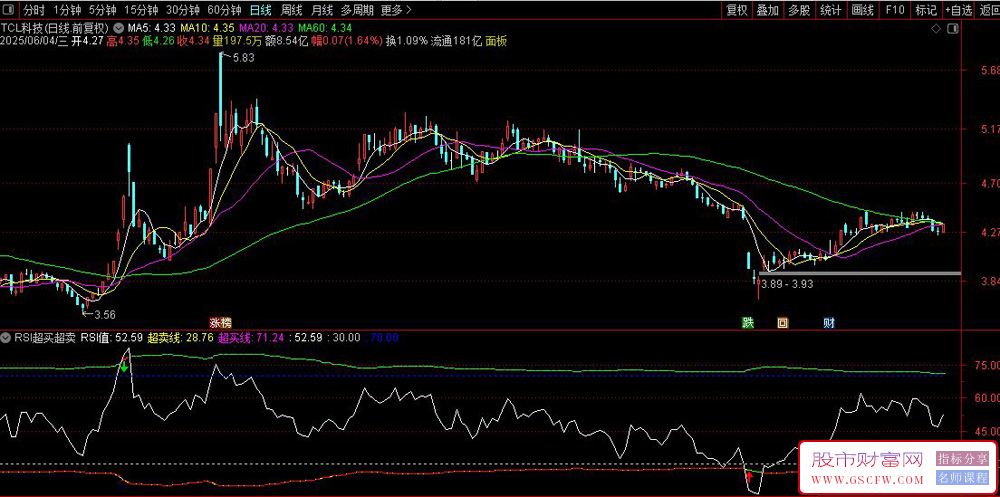
Task: Switch to 5分钟 period
Action: pyautogui.click(x=103, y=10)
